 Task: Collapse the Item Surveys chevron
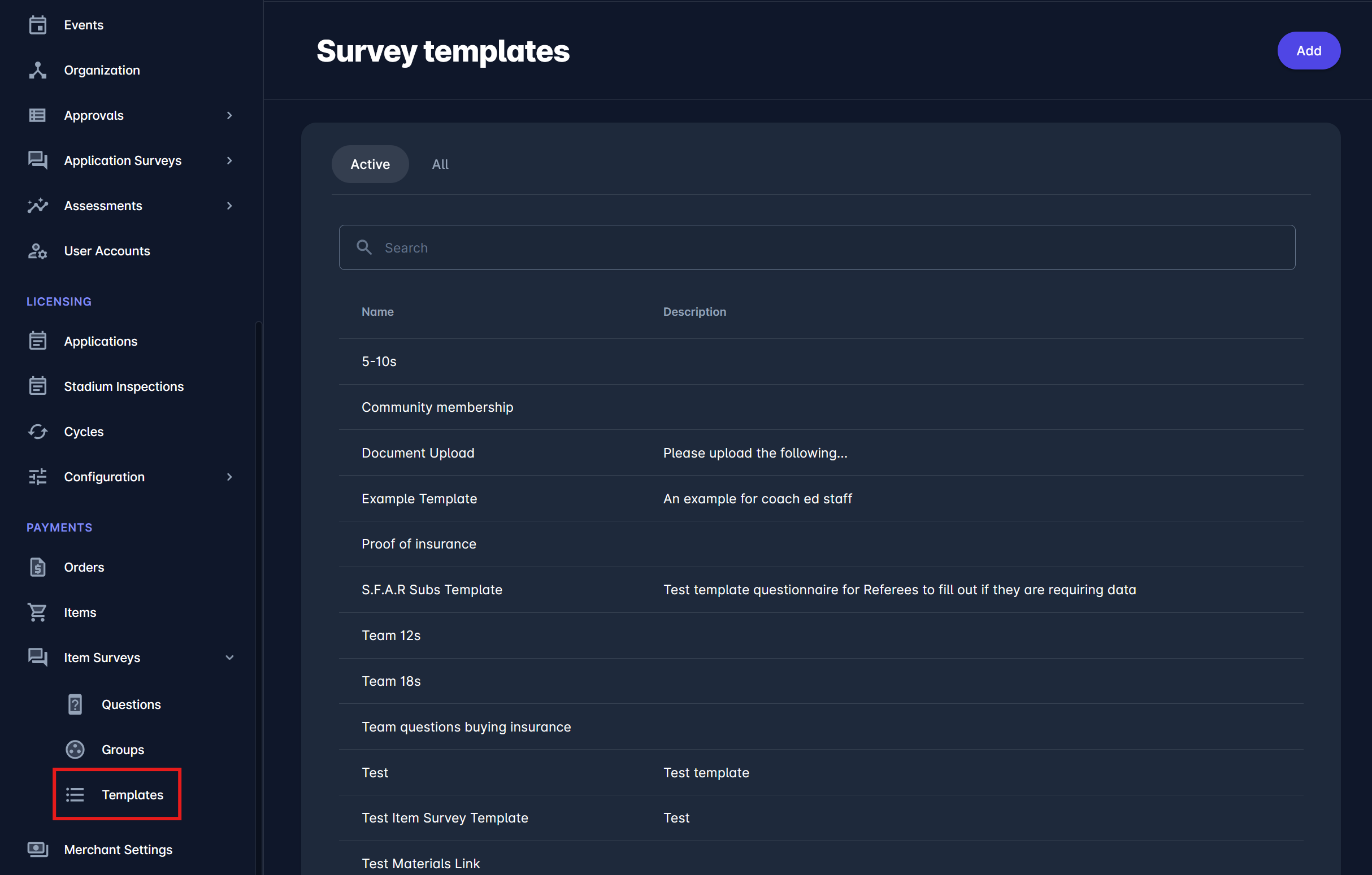pyautogui.click(x=229, y=658)
